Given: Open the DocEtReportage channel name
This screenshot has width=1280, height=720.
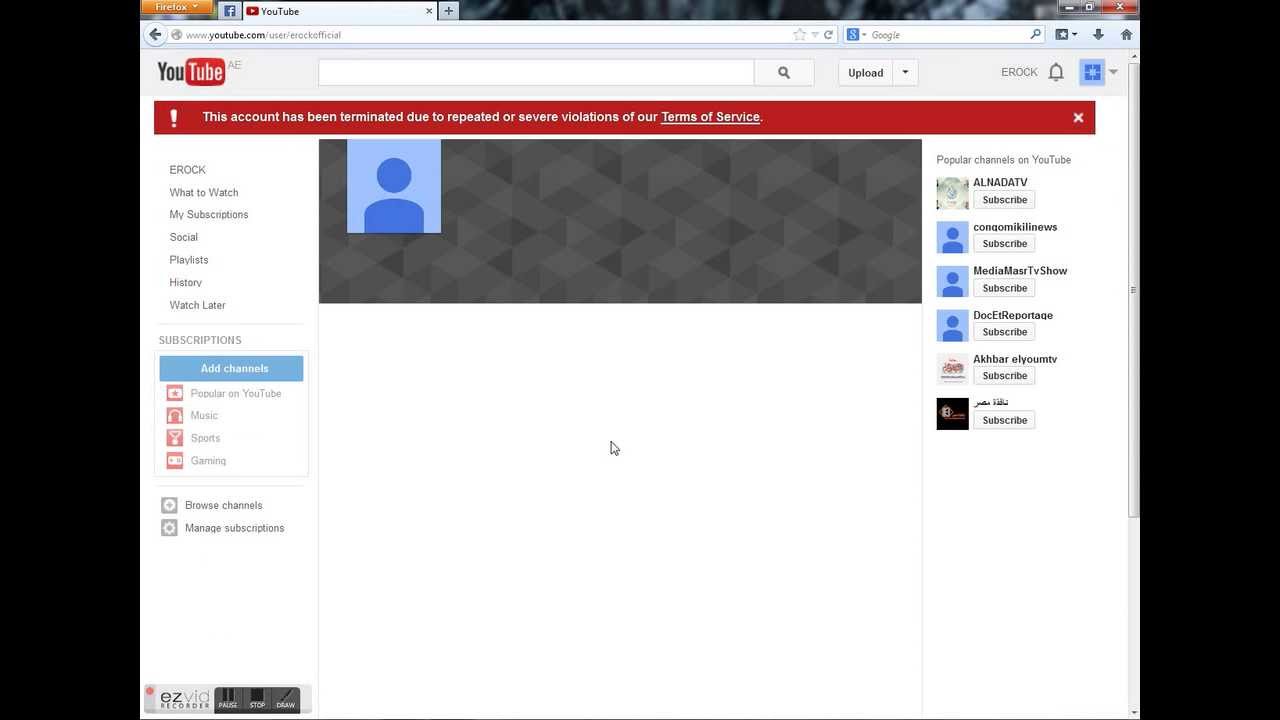Looking at the screenshot, I should coord(1013,315).
